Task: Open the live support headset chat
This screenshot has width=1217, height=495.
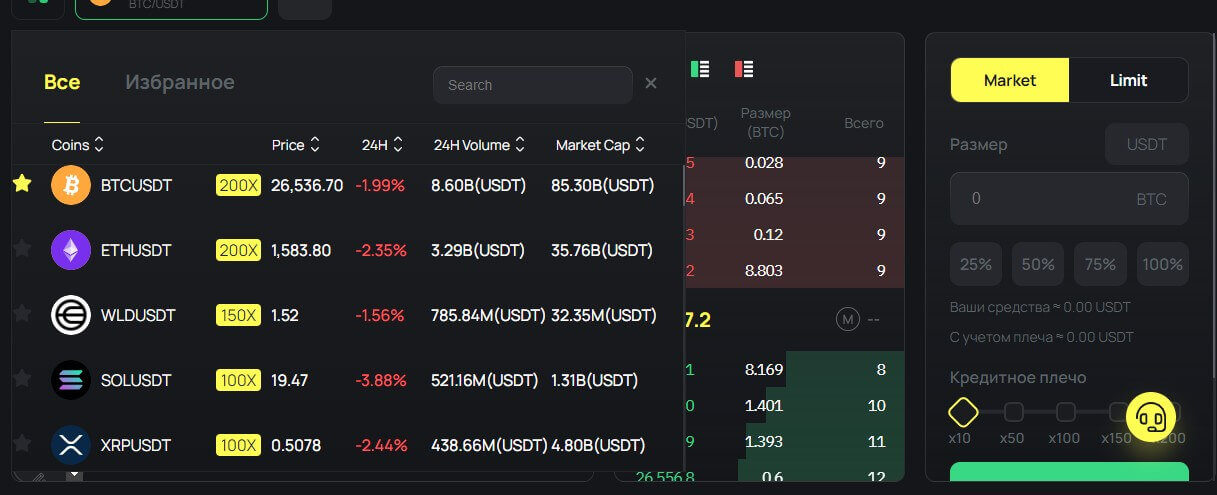Action: coord(1150,417)
